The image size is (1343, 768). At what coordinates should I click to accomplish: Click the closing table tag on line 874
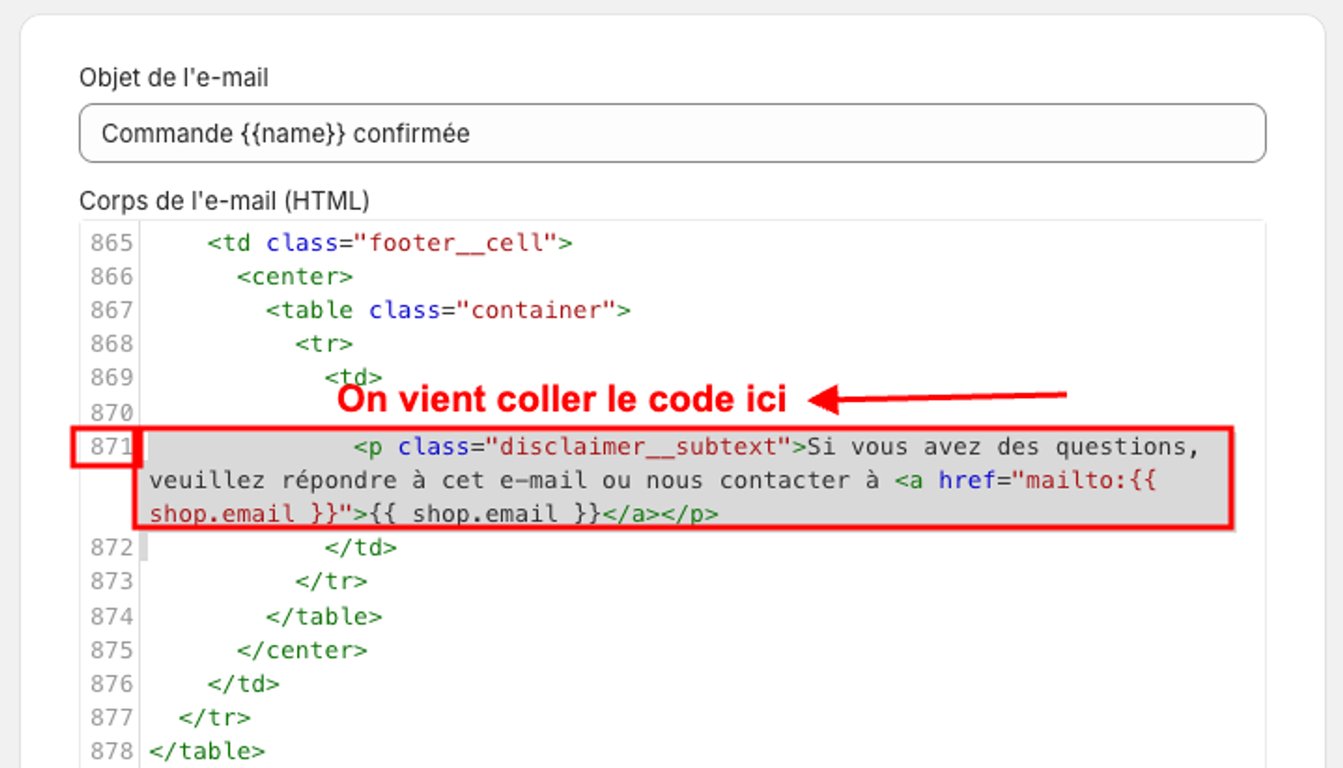click(x=324, y=617)
